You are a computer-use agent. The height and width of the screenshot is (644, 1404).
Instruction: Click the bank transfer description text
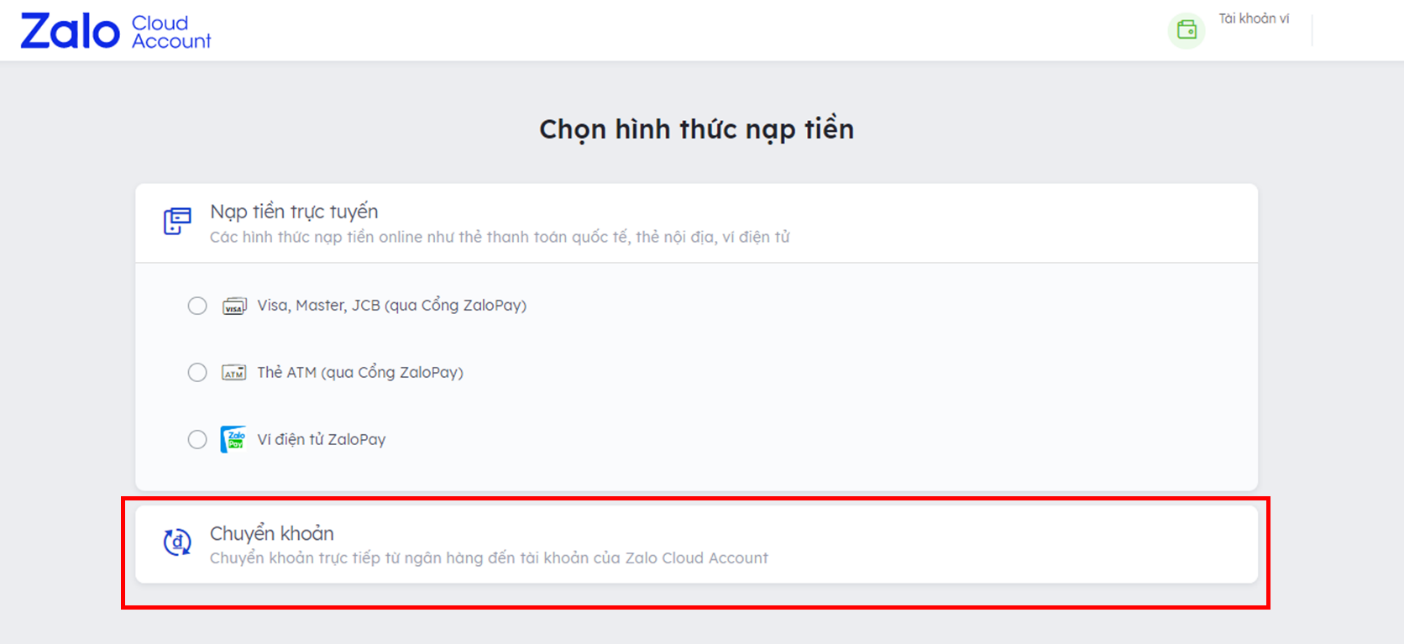coord(489,558)
